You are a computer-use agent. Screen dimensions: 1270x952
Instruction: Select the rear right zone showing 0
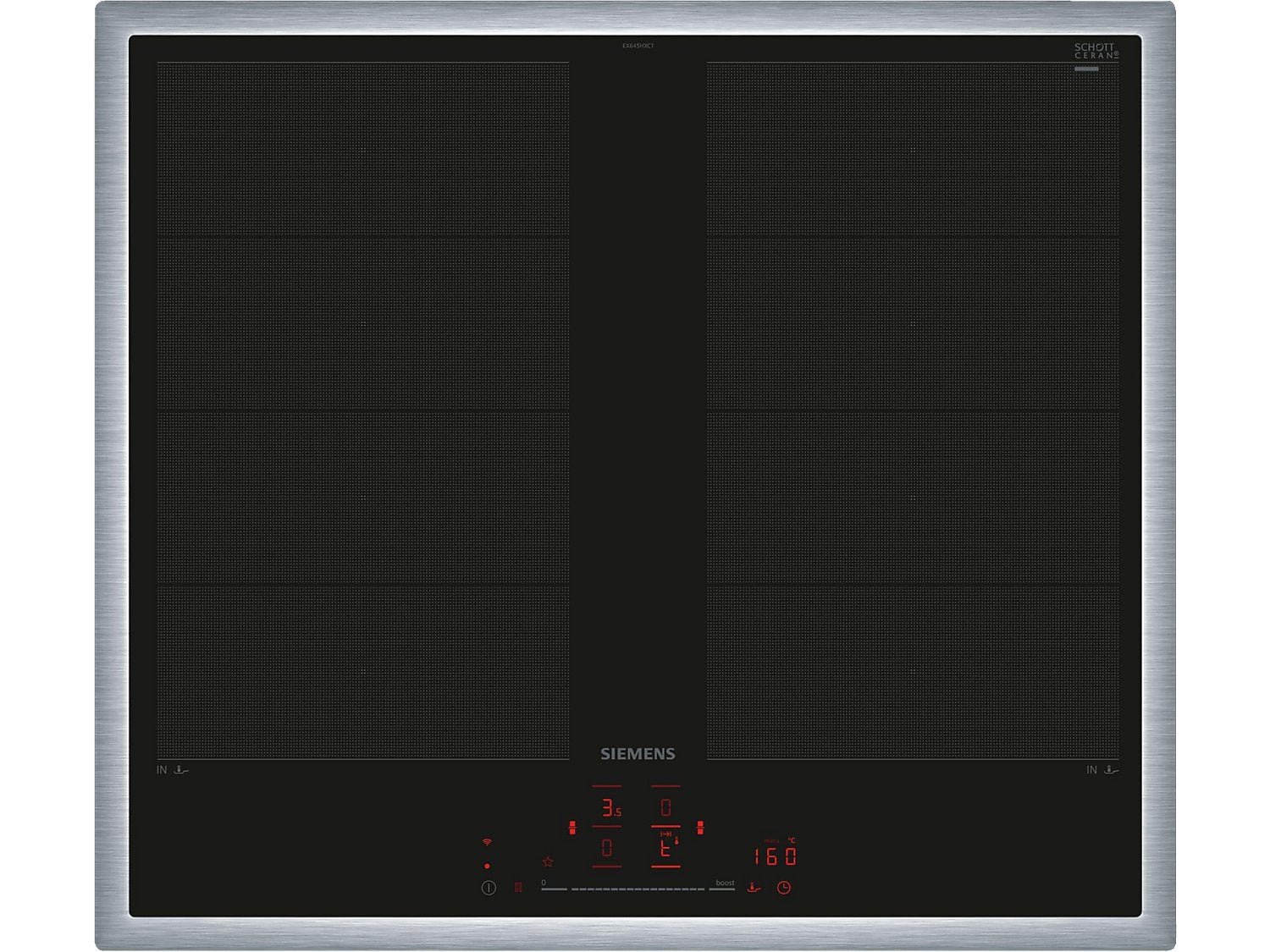tap(666, 807)
